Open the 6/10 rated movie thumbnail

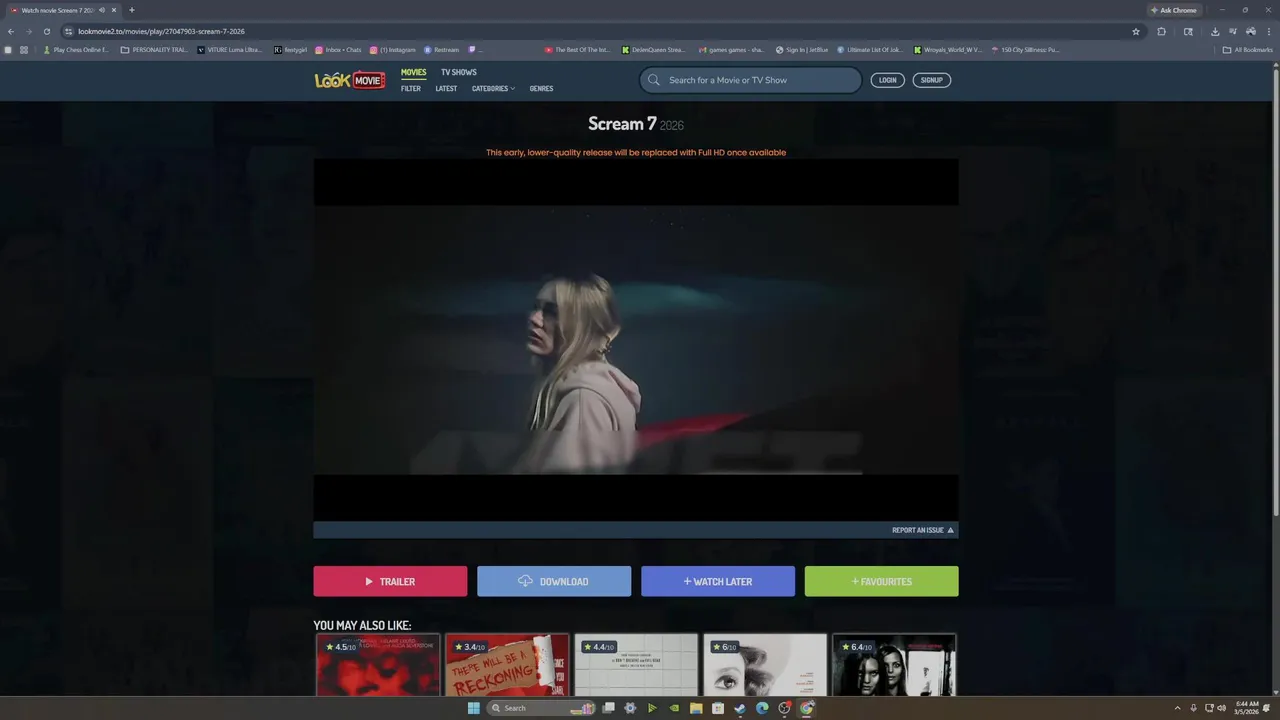click(765, 665)
